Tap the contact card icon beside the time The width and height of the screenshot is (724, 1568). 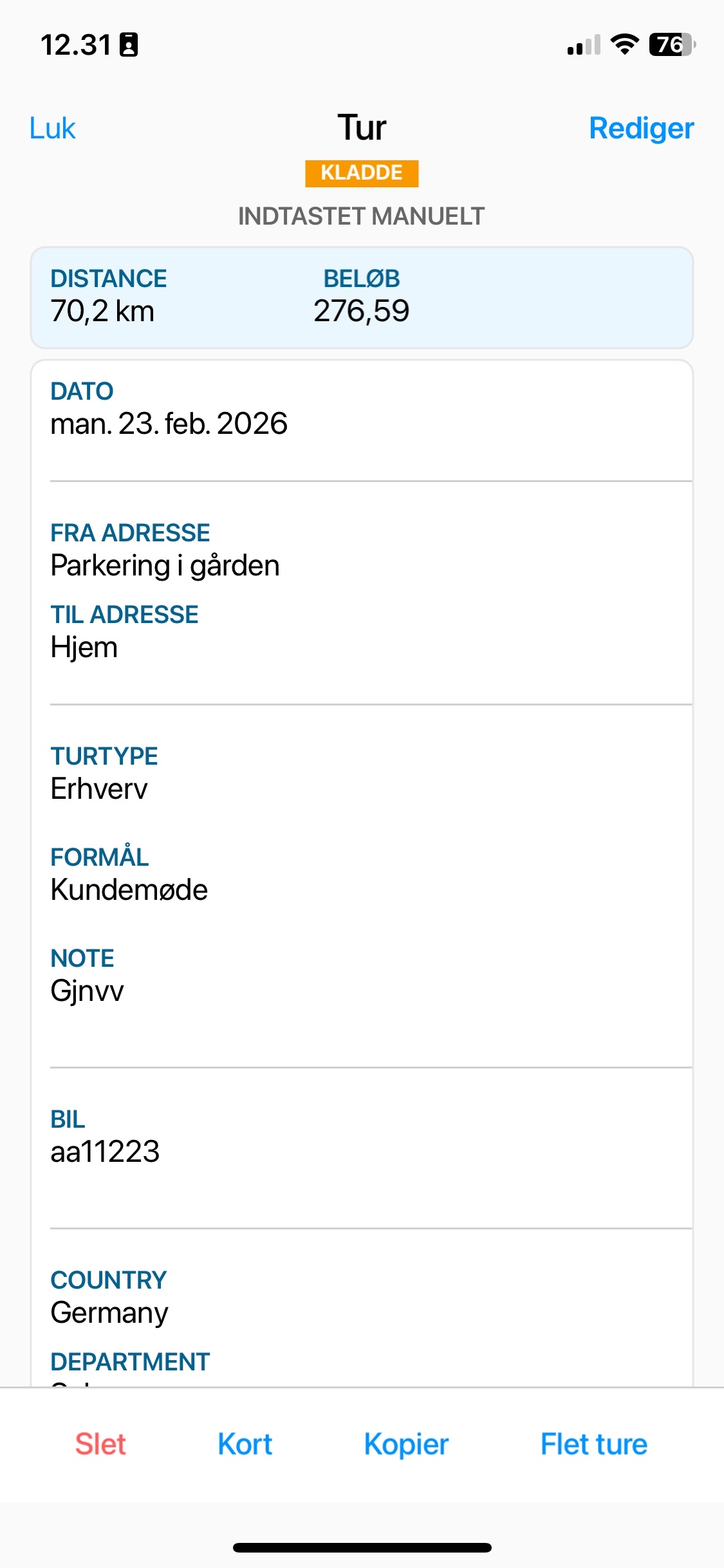(129, 44)
